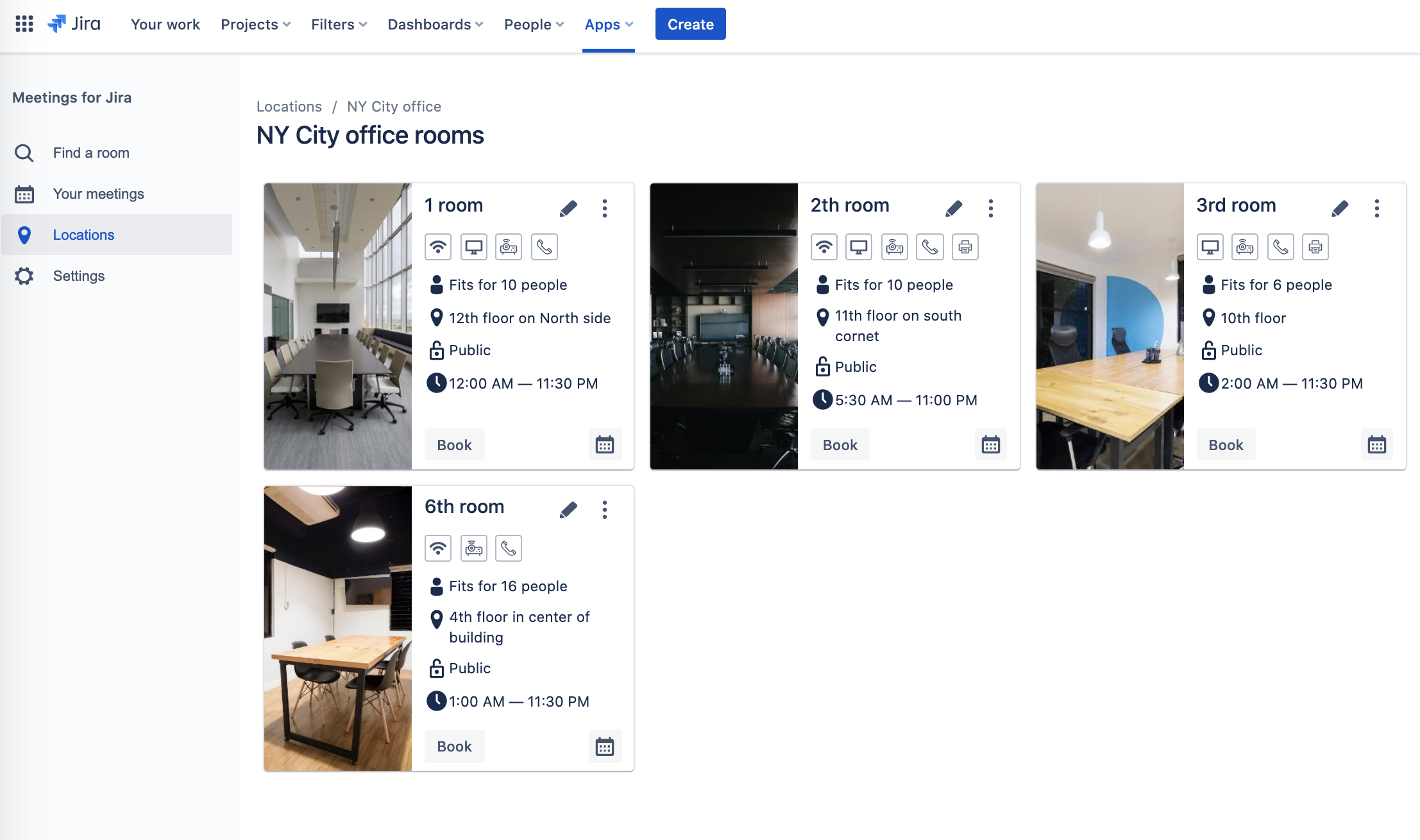Click the printer amenity icon on 2th room
The image size is (1420, 840).
[x=965, y=247]
